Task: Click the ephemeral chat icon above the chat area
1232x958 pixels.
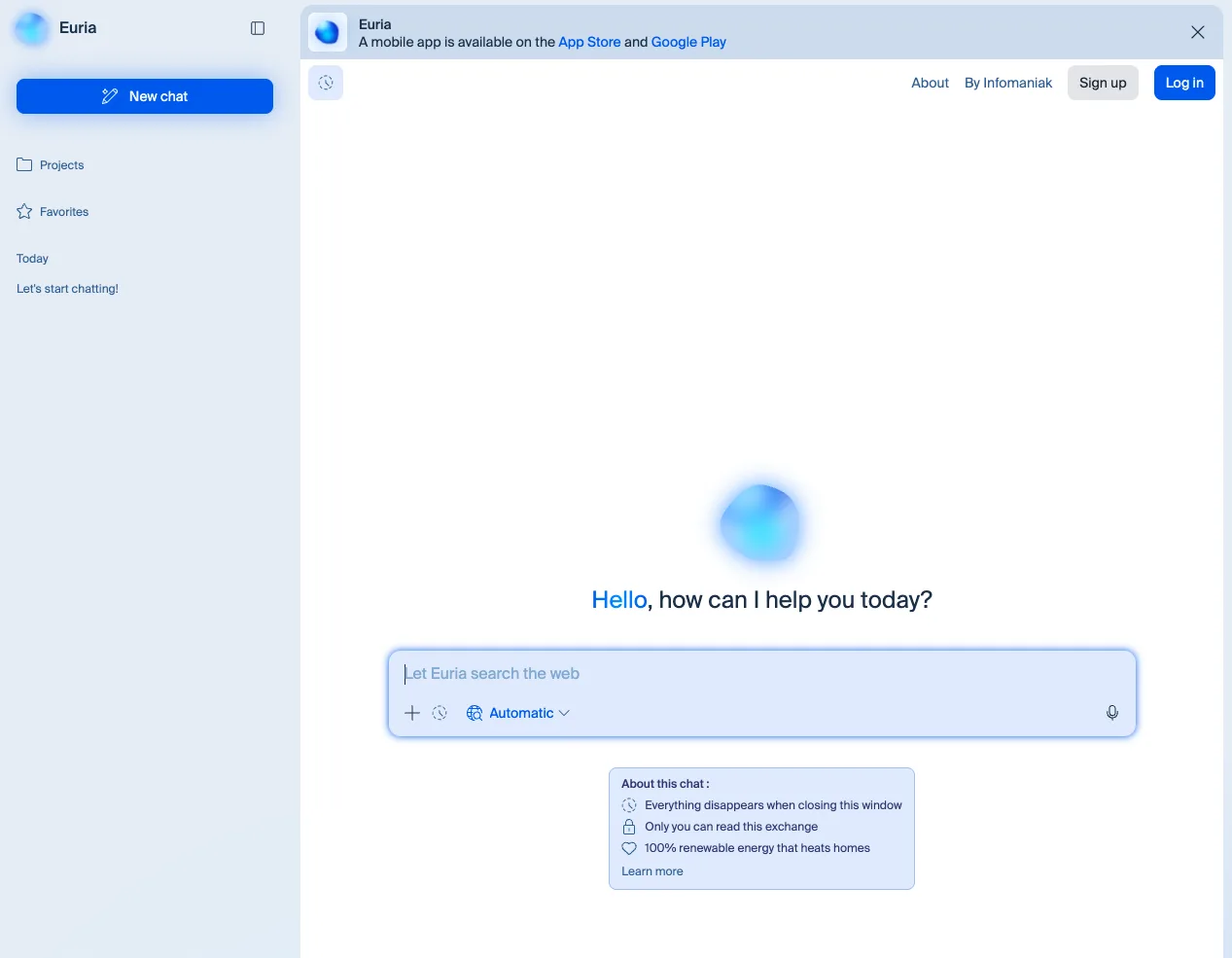Action: pos(326,83)
